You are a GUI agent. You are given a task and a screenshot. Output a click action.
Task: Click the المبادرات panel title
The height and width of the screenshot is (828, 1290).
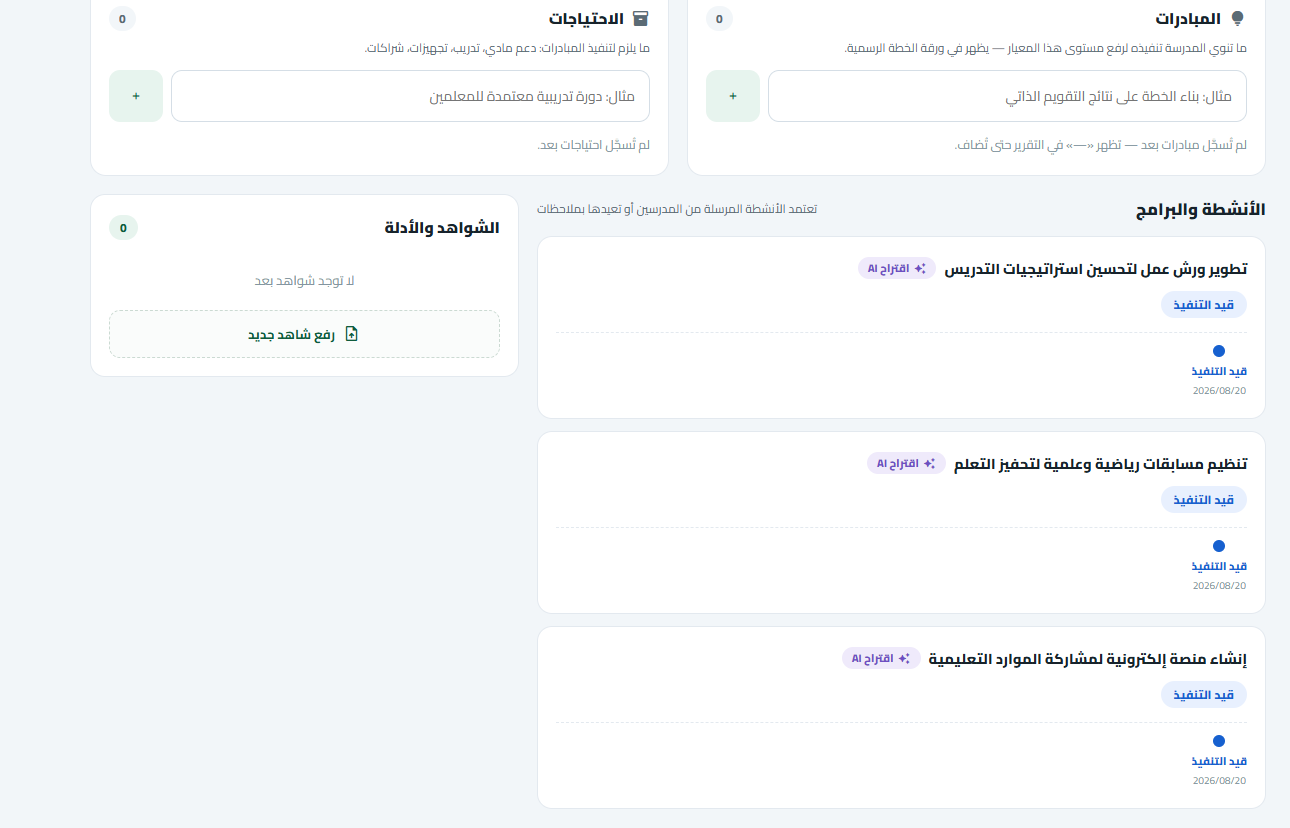1188,19
